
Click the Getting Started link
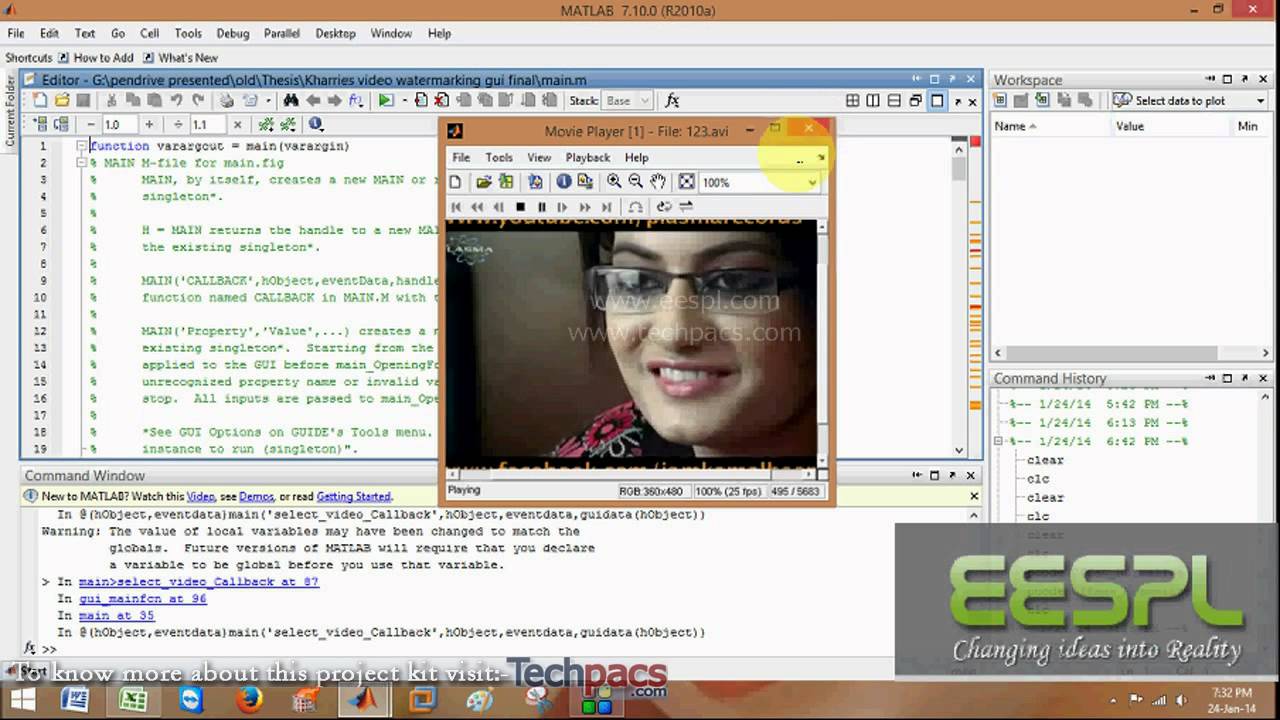(x=353, y=496)
